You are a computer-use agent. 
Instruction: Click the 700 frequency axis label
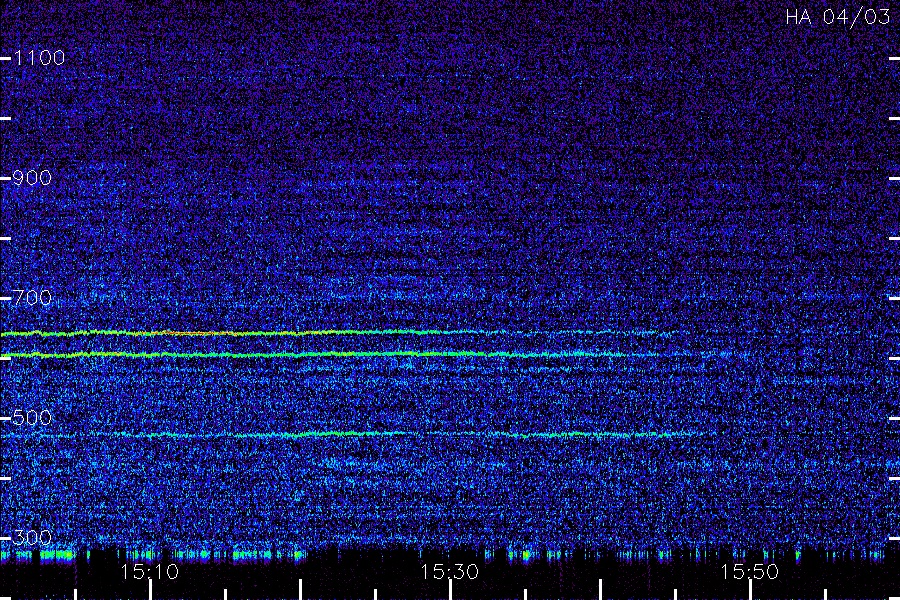point(32,297)
